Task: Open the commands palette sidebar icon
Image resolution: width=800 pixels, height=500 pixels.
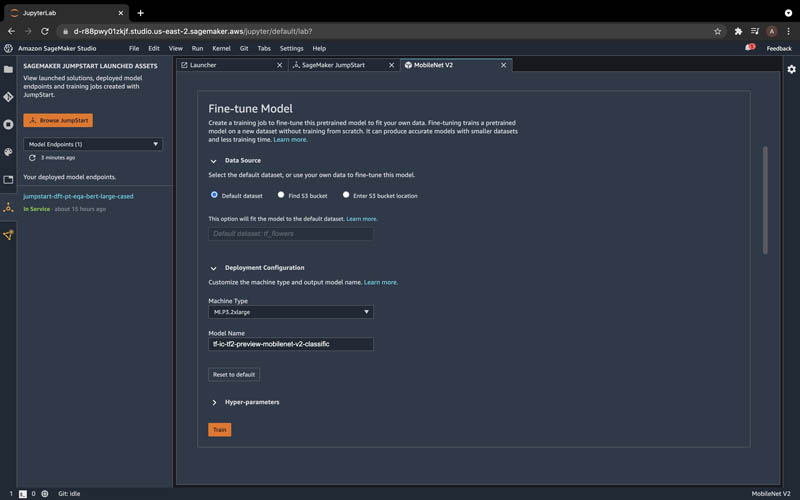Action: click(x=8, y=152)
